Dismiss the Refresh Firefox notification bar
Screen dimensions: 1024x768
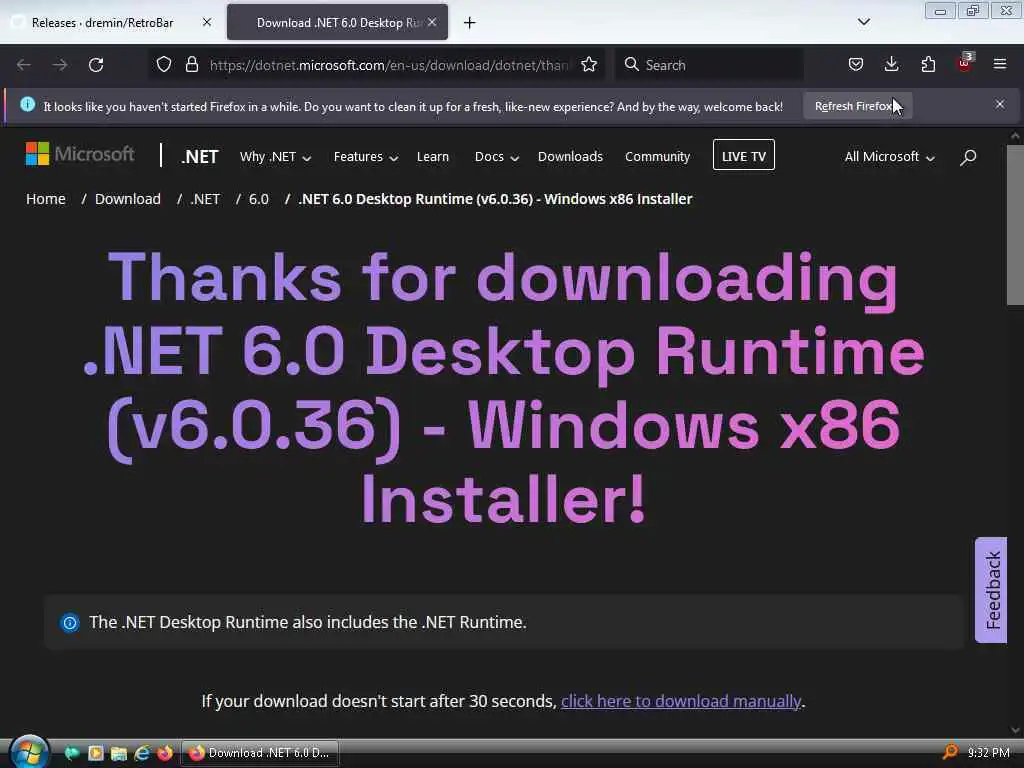[x=1000, y=104]
